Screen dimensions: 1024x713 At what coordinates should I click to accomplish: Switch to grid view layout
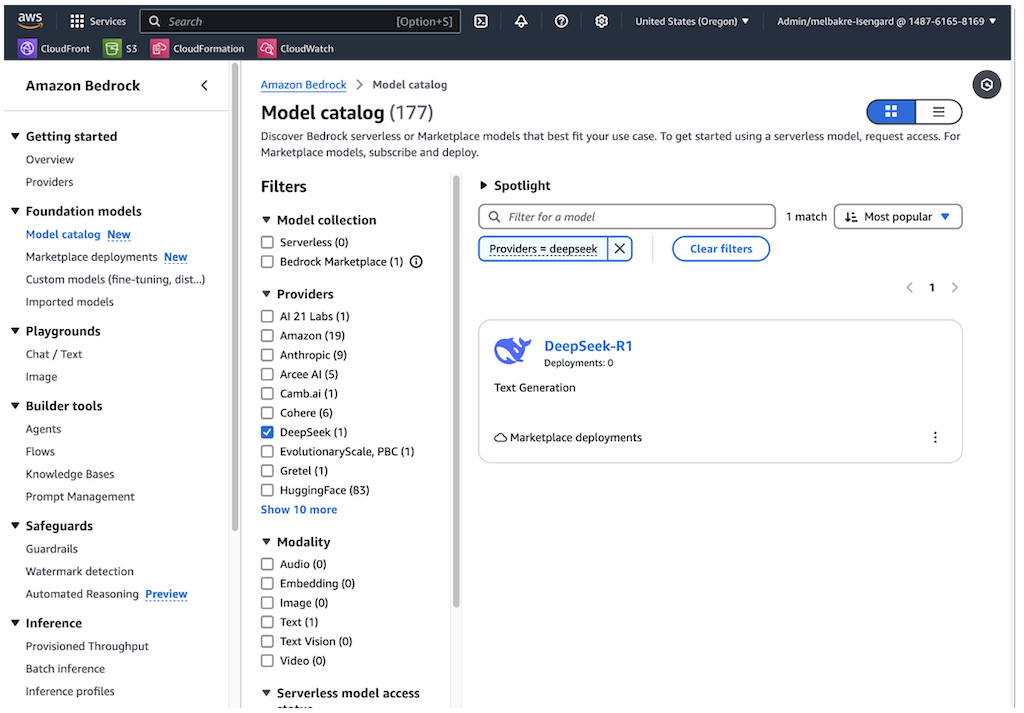coord(891,112)
